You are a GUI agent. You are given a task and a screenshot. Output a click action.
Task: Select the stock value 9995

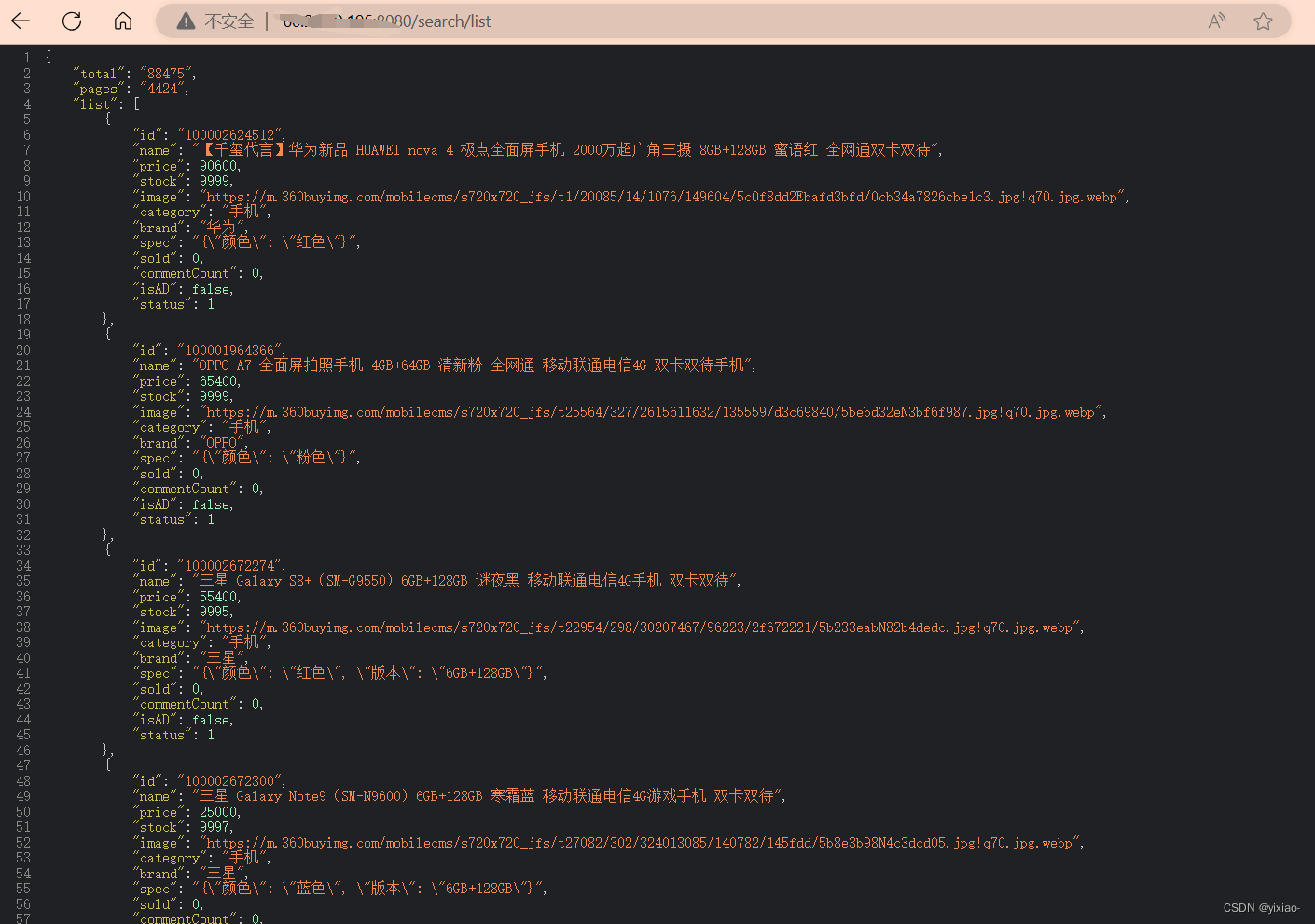point(215,612)
